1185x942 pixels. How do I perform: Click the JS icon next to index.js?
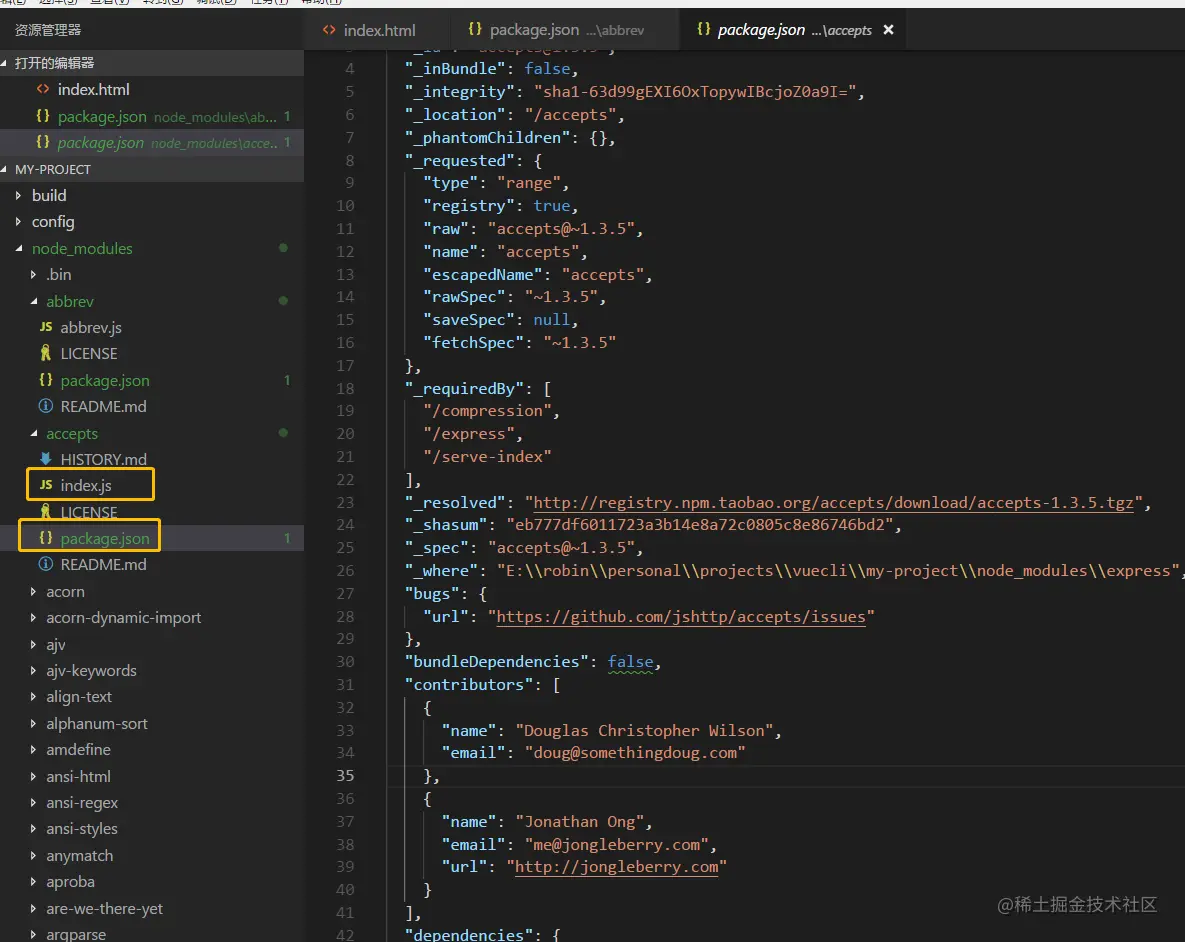pos(45,485)
